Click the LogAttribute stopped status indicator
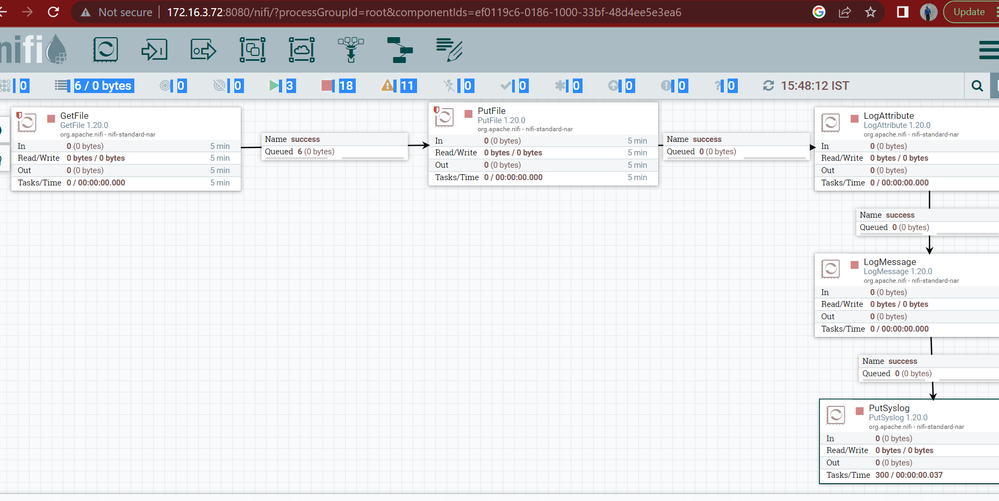Screen dimensions: 999x501 pos(854,119)
